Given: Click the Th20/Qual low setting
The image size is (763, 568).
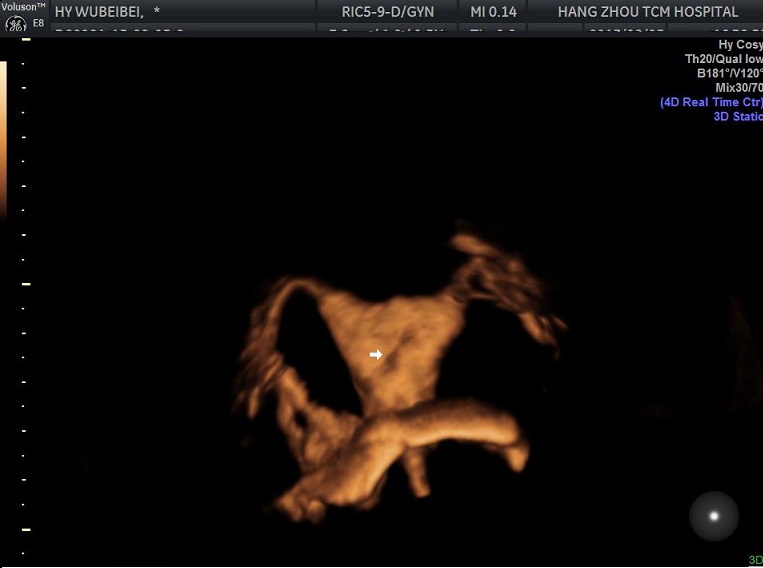Looking at the screenshot, I should [x=723, y=59].
